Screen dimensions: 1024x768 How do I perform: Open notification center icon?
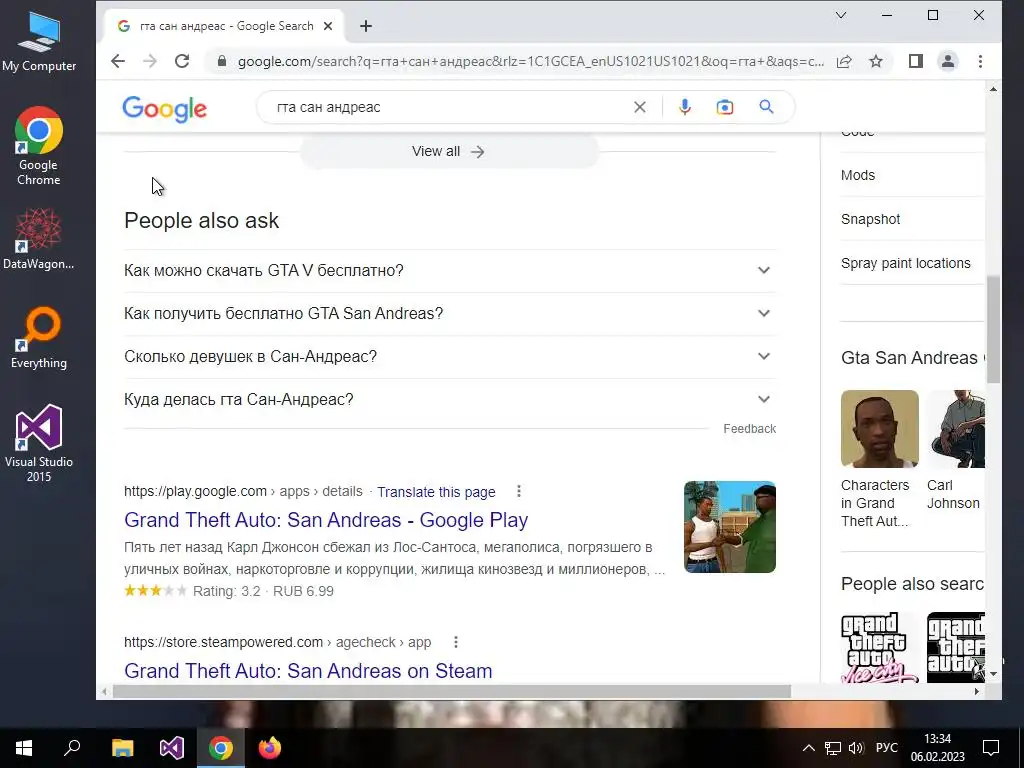click(991, 748)
